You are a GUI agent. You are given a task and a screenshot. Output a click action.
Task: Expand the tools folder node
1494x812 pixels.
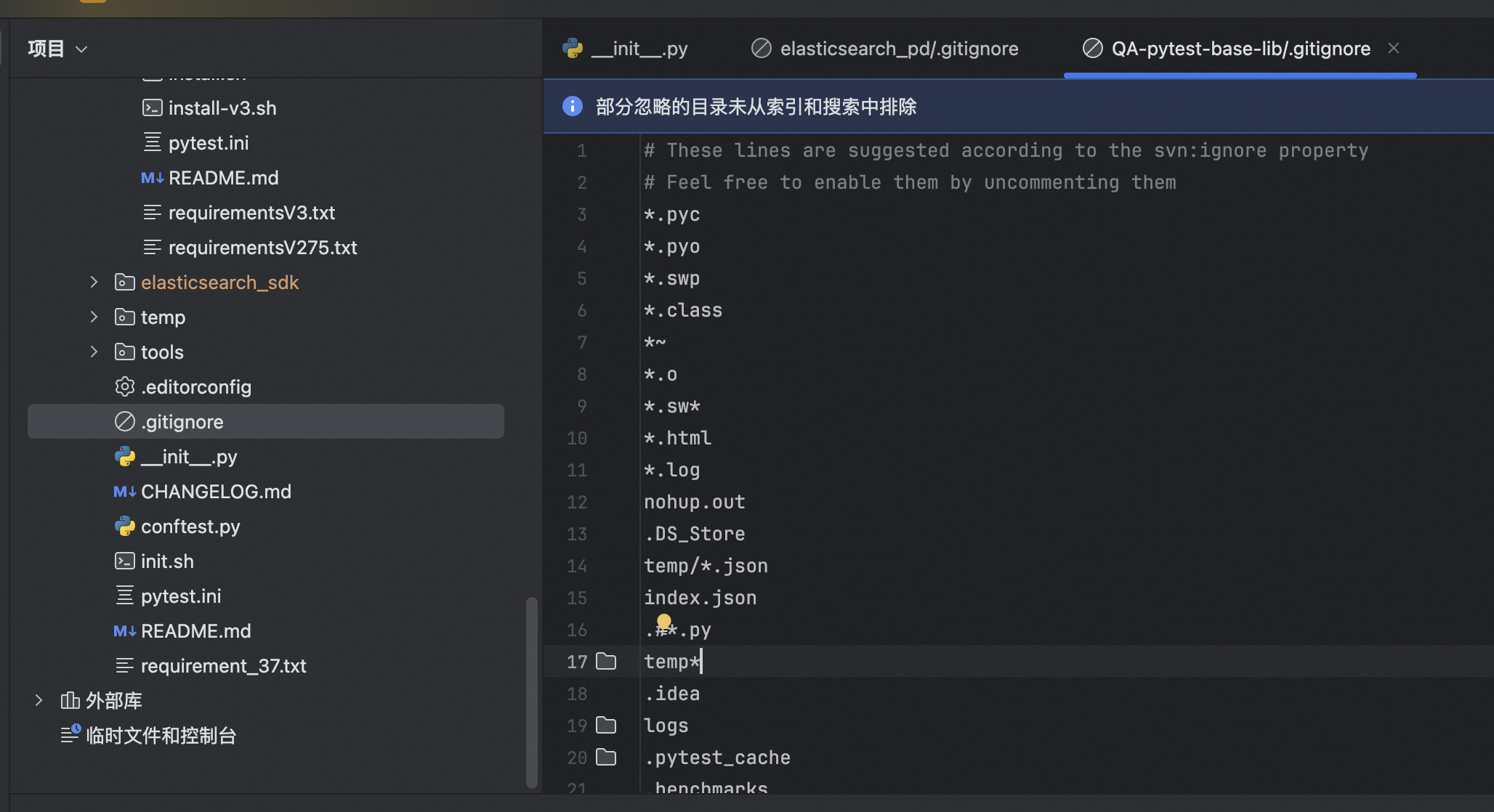pyautogui.click(x=94, y=352)
